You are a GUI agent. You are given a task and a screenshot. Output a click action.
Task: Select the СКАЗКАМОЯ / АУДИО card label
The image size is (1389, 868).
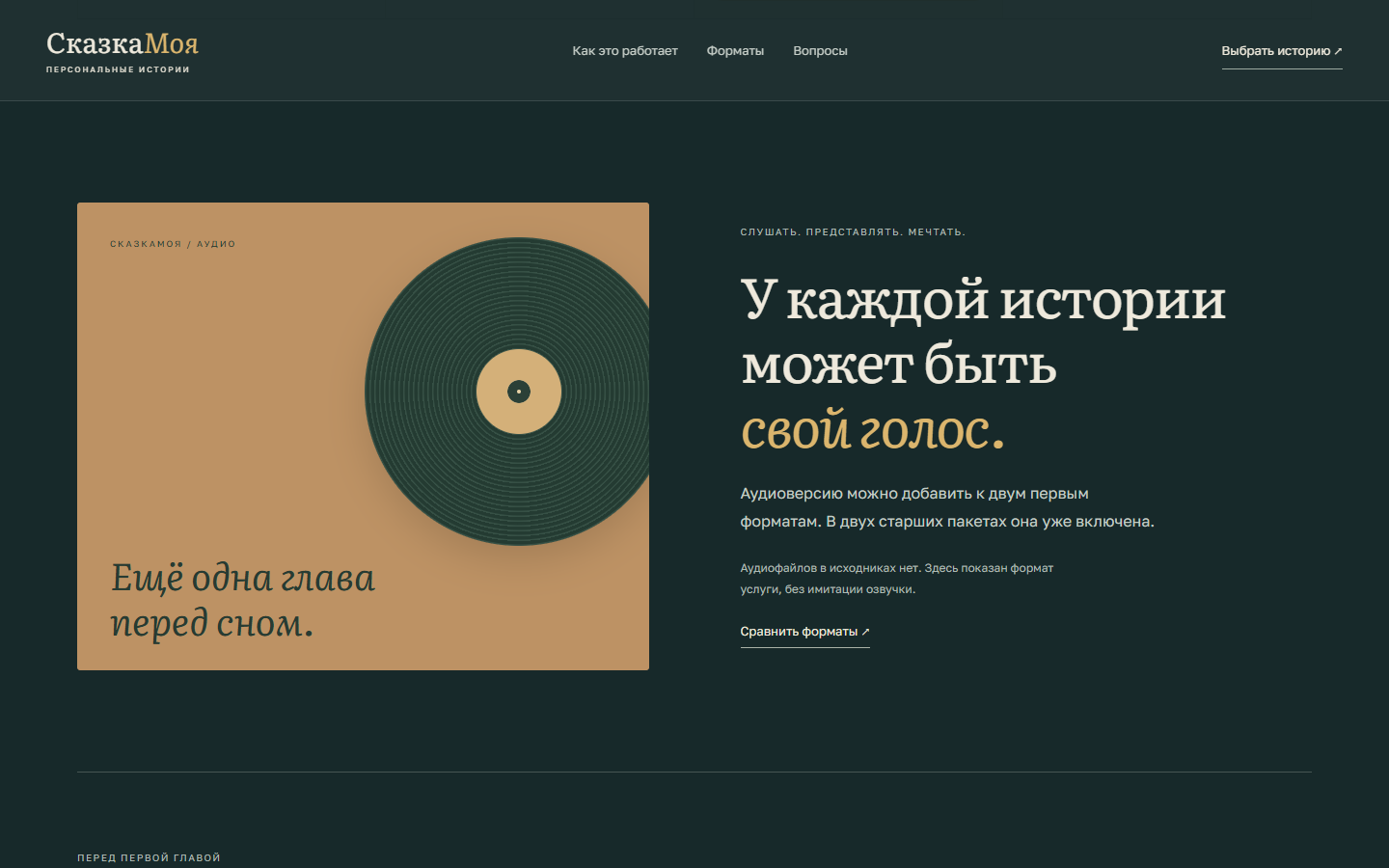click(173, 244)
